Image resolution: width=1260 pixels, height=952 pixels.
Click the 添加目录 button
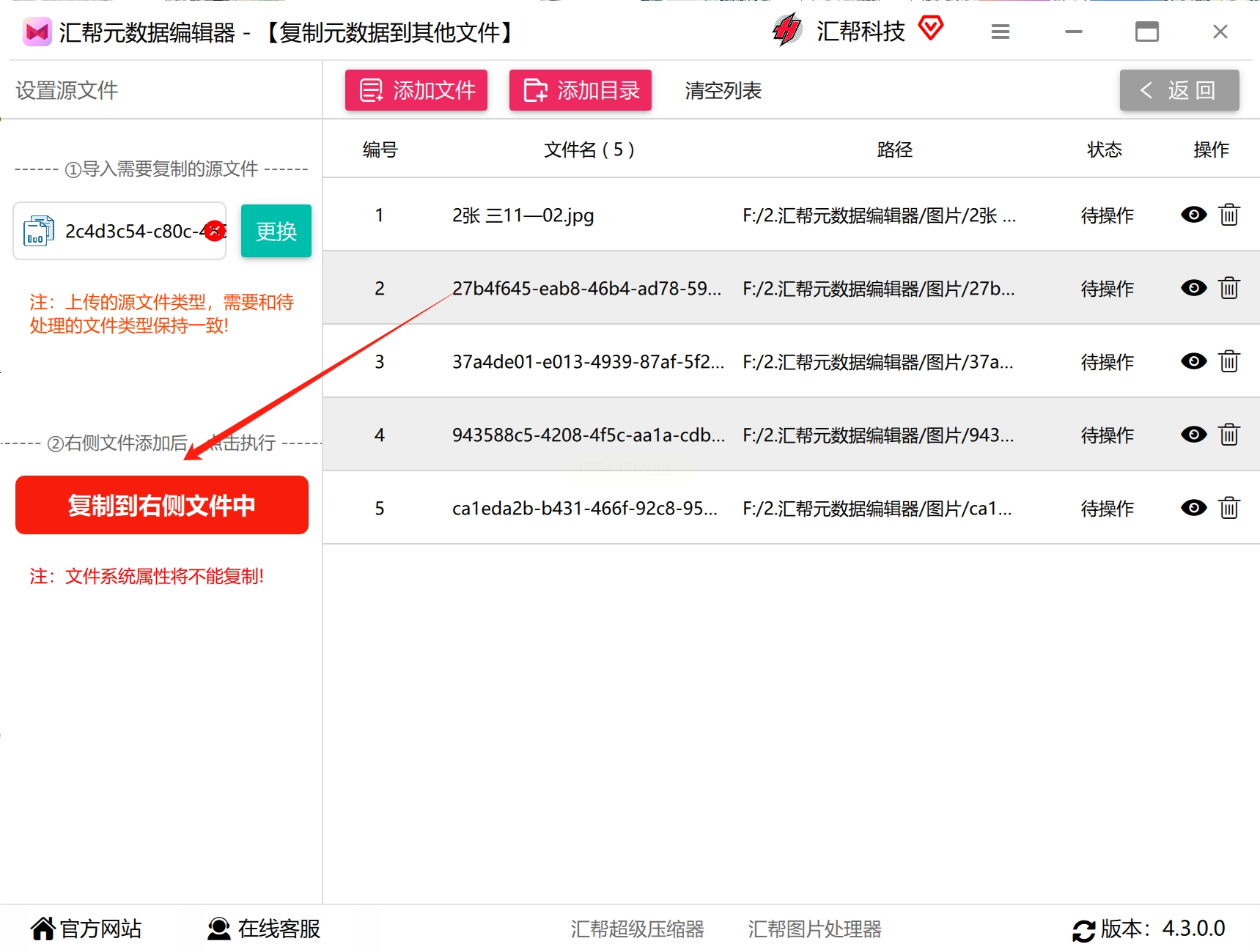click(x=581, y=90)
